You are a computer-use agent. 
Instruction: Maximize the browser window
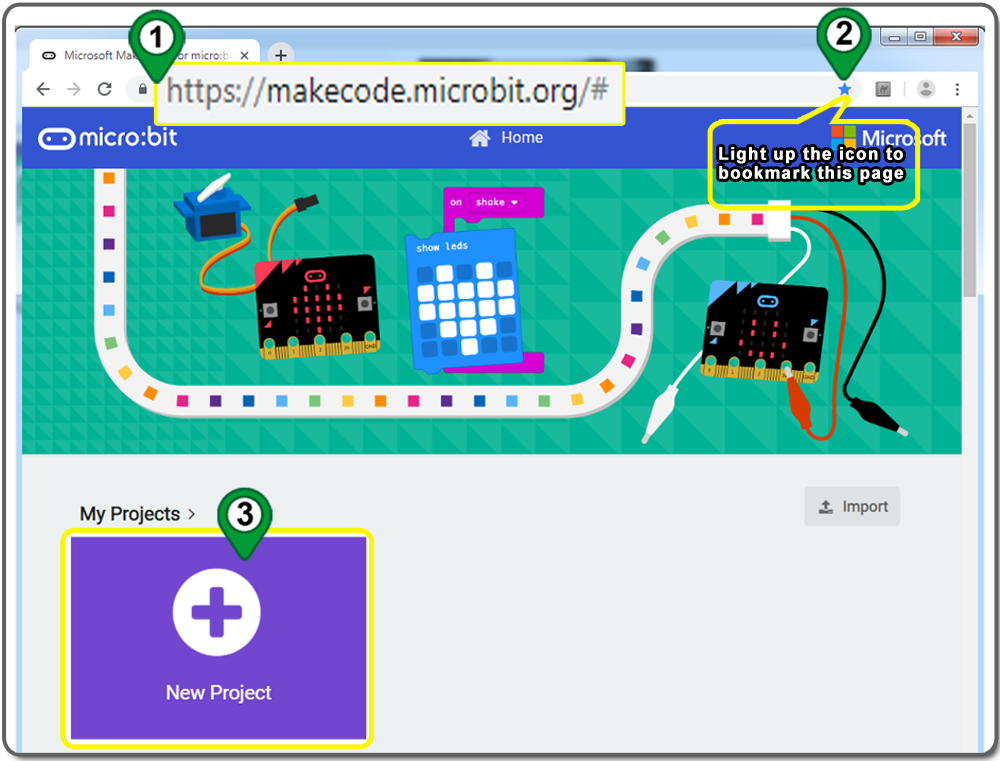(x=920, y=37)
